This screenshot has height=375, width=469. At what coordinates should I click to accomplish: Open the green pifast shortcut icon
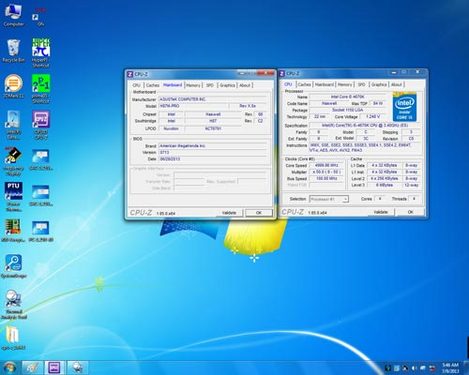point(41,88)
